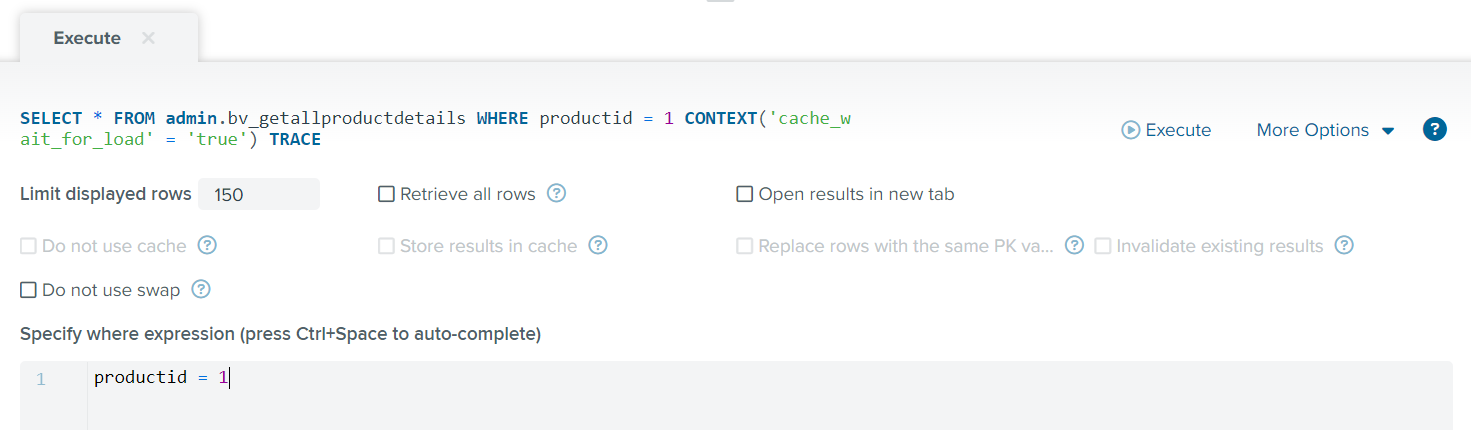Click help icon next to Do not use cache
Image resolution: width=1471 pixels, height=430 pixels.
[x=208, y=245]
